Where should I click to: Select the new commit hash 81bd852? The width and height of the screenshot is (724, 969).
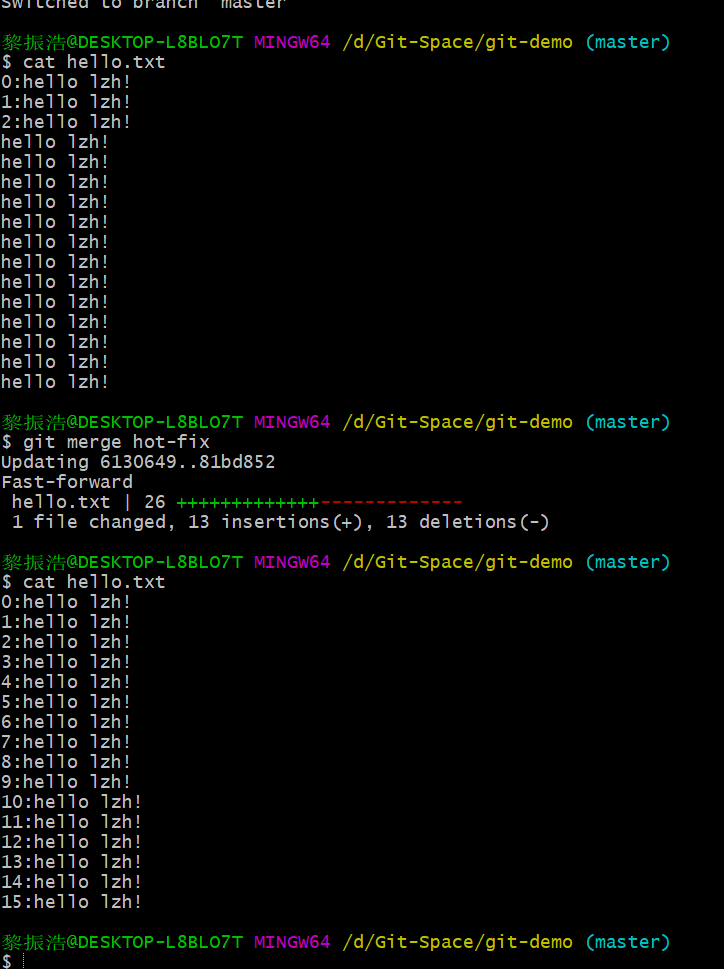(237, 462)
